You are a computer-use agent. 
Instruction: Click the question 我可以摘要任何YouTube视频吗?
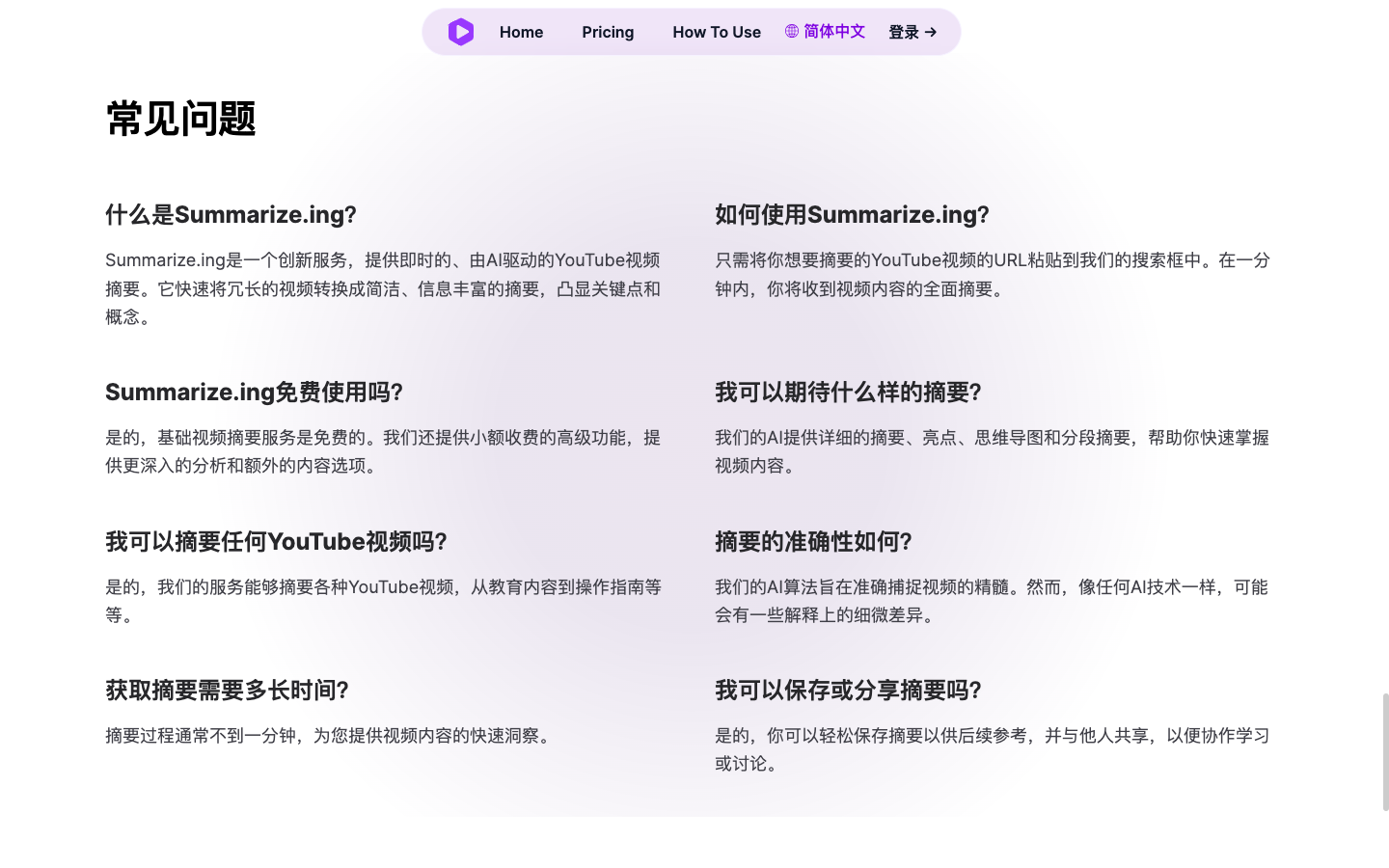click(276, 541)
